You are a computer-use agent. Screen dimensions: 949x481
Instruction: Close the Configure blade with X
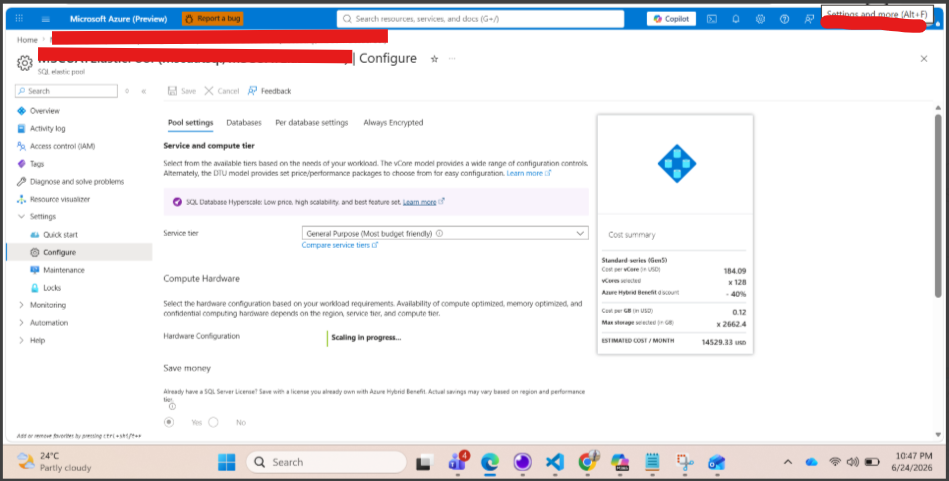tap(924, 59)
